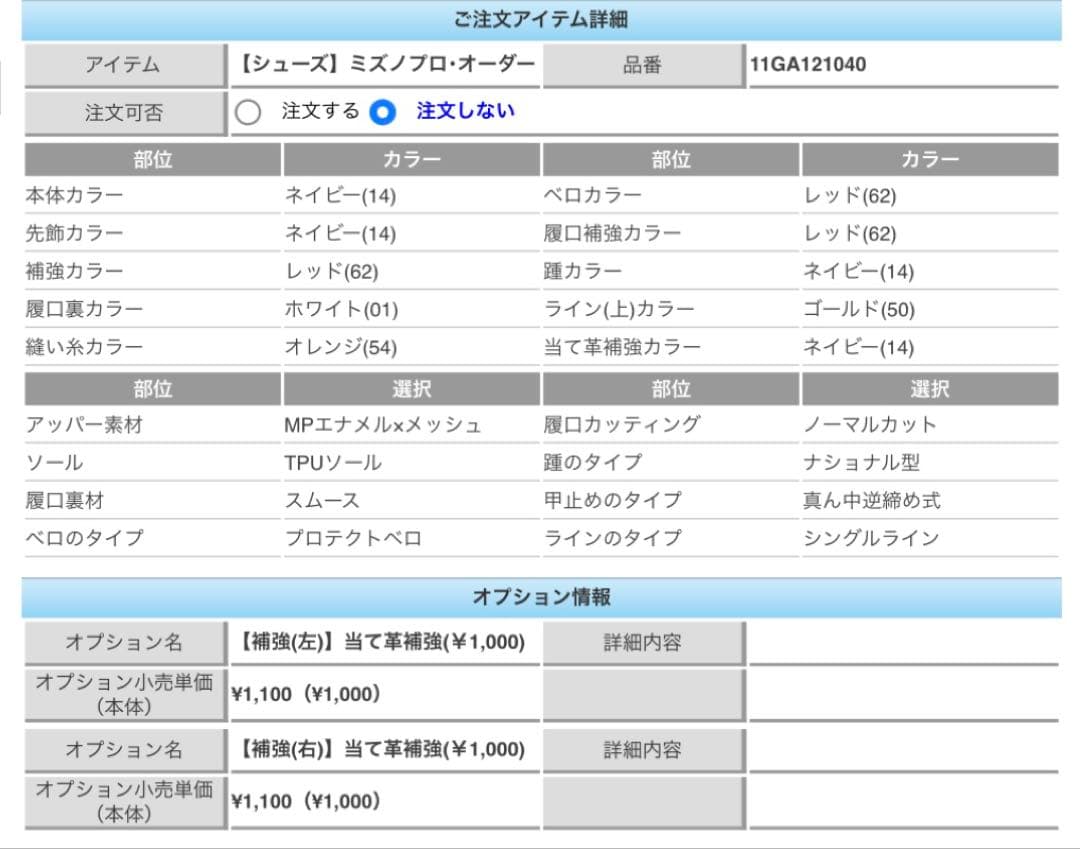Click the アッパー素材 row label
Screen dimensions: 1080x849
(x=84, y=425)
